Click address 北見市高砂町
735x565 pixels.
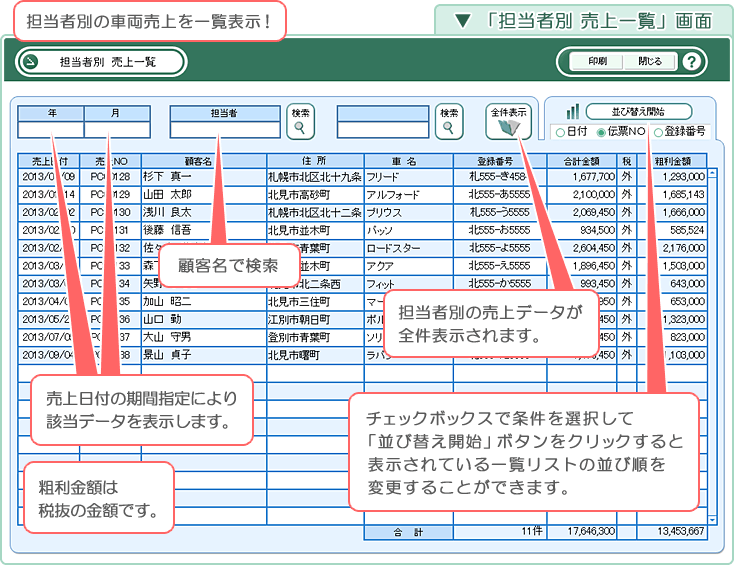(x=299, y=195)
